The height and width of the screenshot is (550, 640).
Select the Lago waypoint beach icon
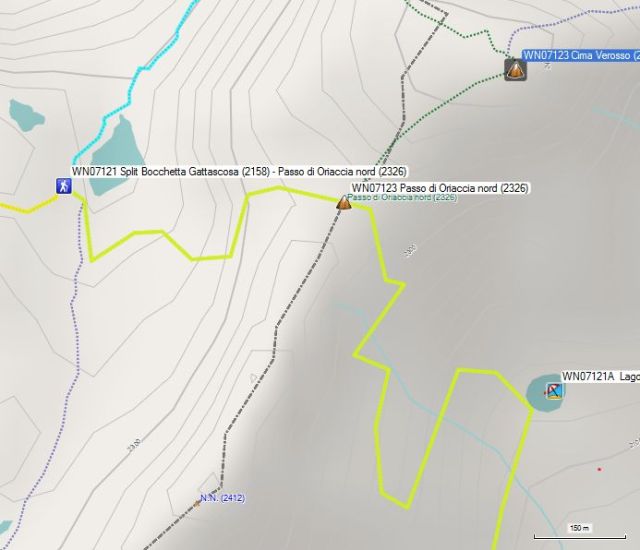(x=554, y=391)
